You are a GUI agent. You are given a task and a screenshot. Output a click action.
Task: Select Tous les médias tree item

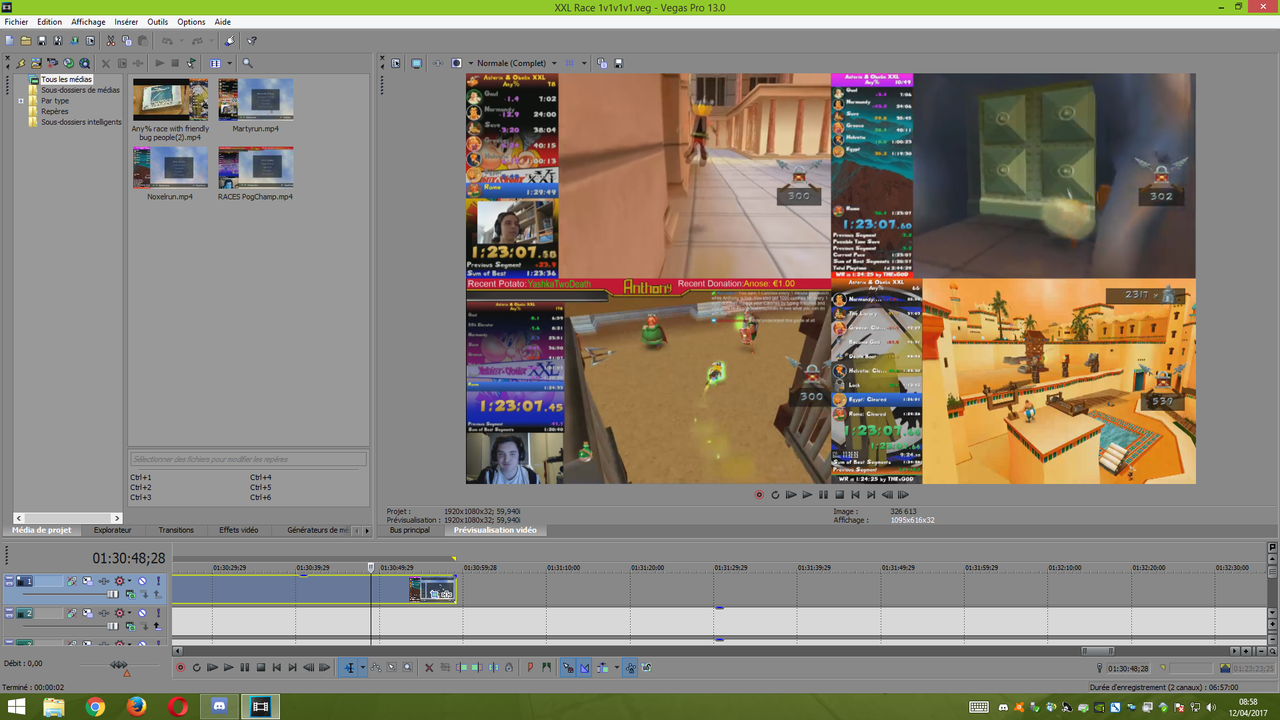[66, 79]
